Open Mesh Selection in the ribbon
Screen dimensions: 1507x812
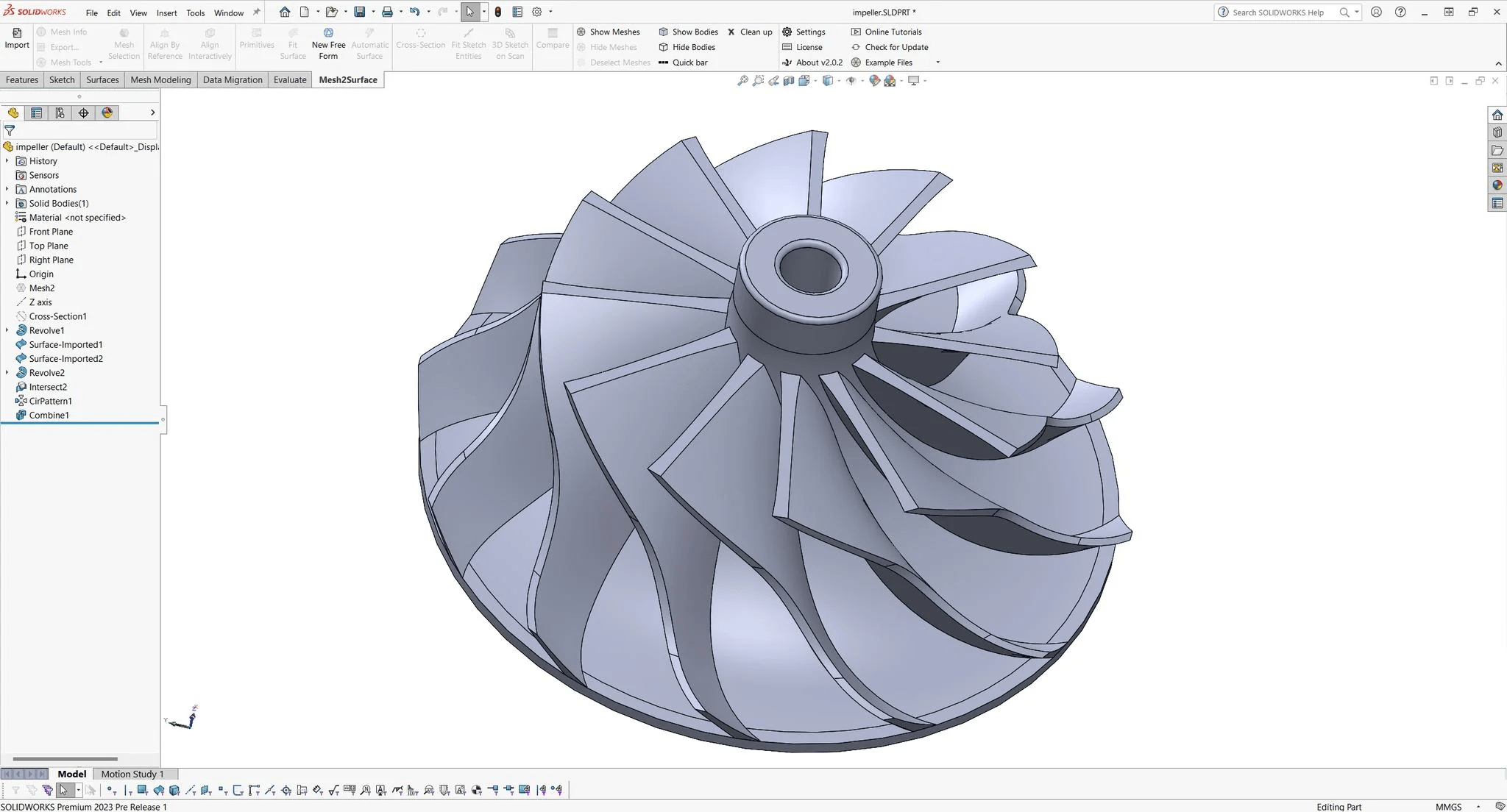(x=124, y=43)
